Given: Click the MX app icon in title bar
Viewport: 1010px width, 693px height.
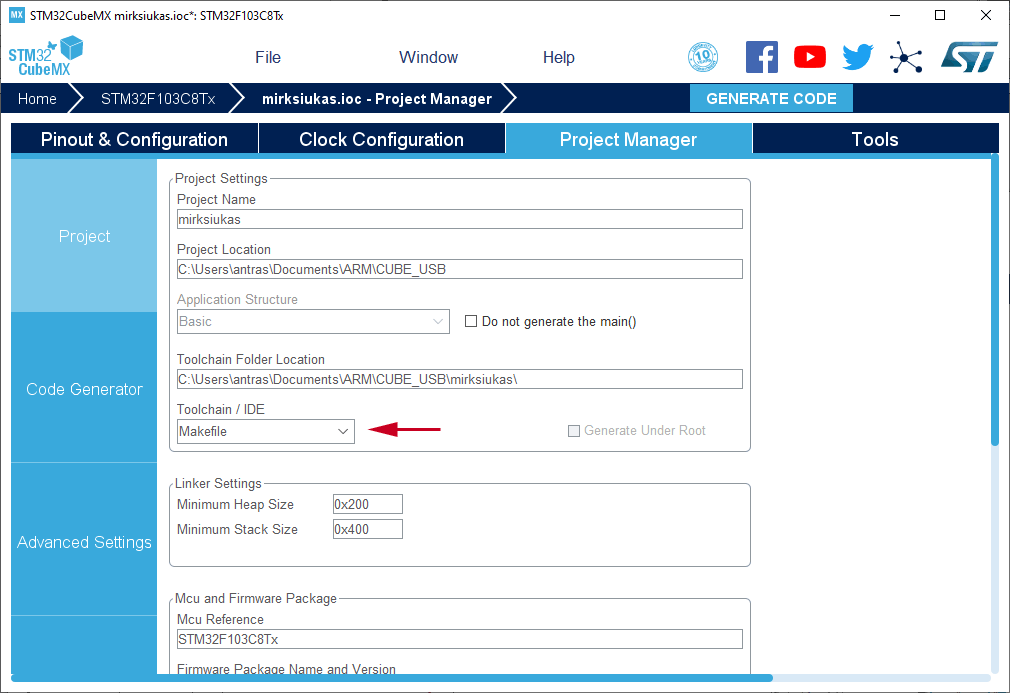Looking at the screenshot, I should [17, 15].
